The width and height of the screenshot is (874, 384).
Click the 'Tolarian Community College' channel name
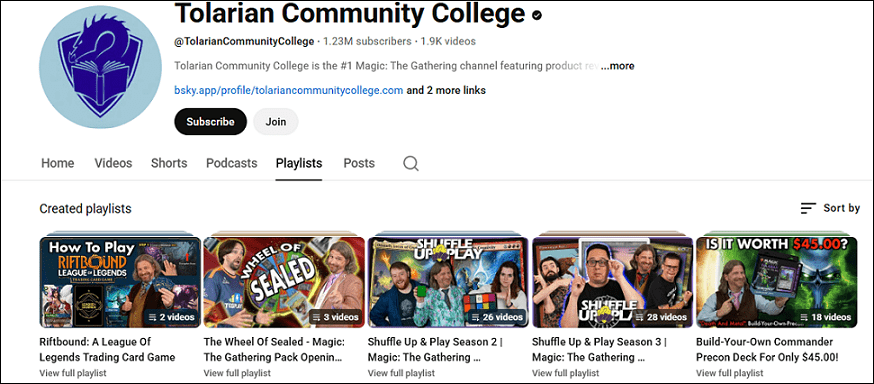(350, 14)
